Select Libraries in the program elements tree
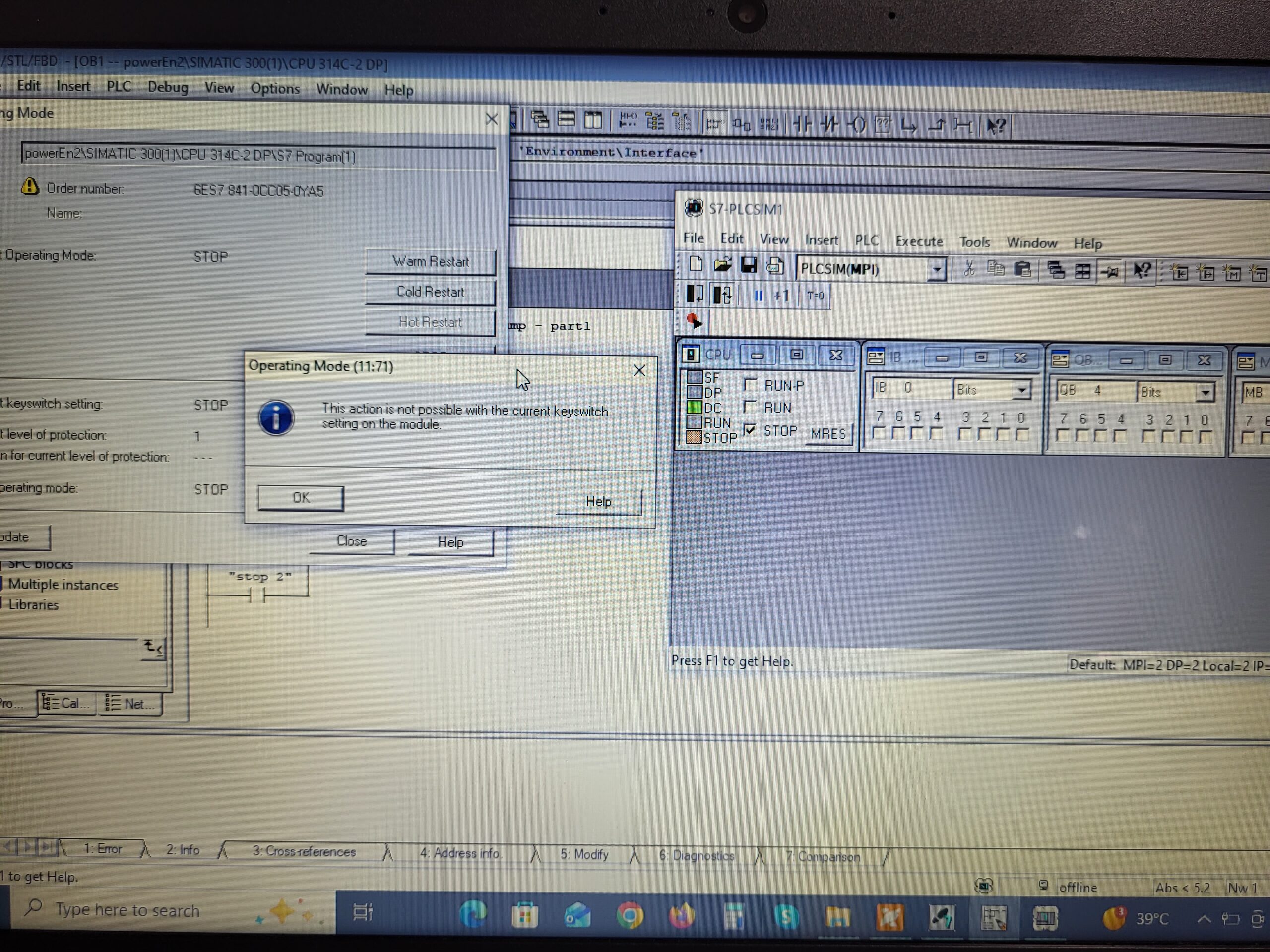Screen dimensions: 1270x952 [33, 605]
